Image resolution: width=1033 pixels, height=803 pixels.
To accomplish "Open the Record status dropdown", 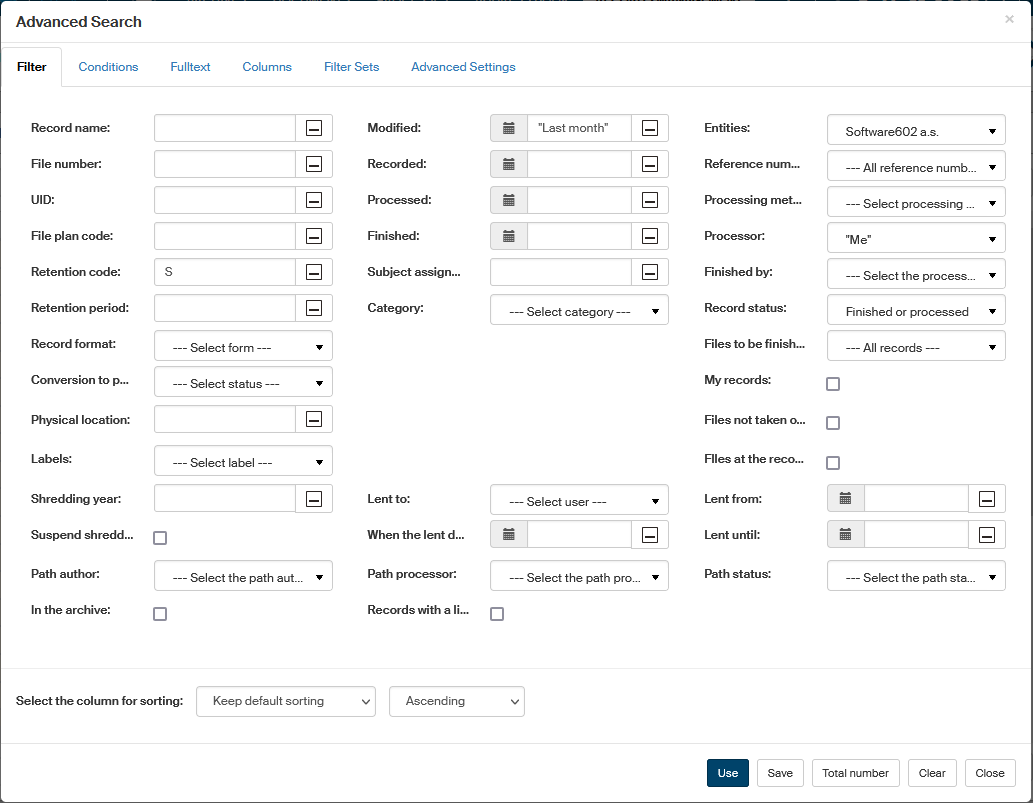I will (916, 312).
